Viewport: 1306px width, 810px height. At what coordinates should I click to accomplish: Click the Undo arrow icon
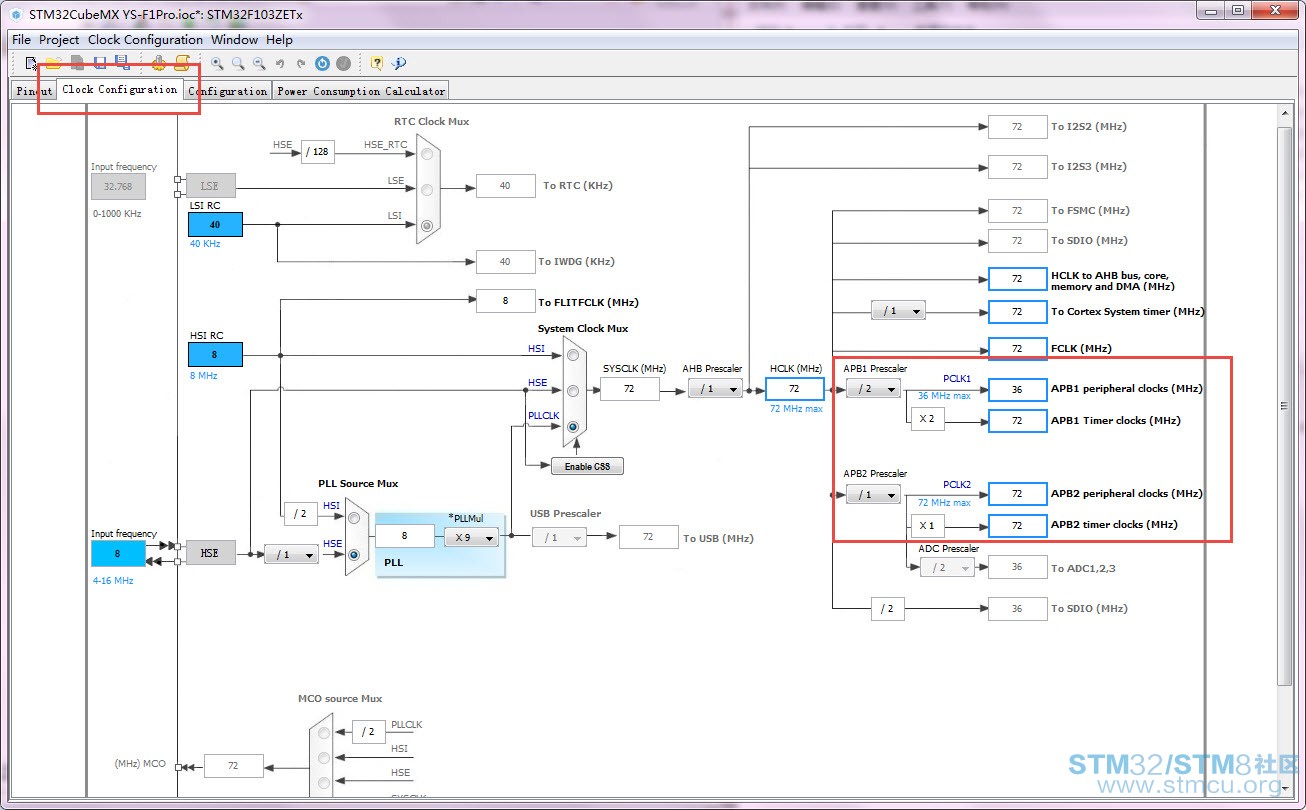[x=280, y=63]
